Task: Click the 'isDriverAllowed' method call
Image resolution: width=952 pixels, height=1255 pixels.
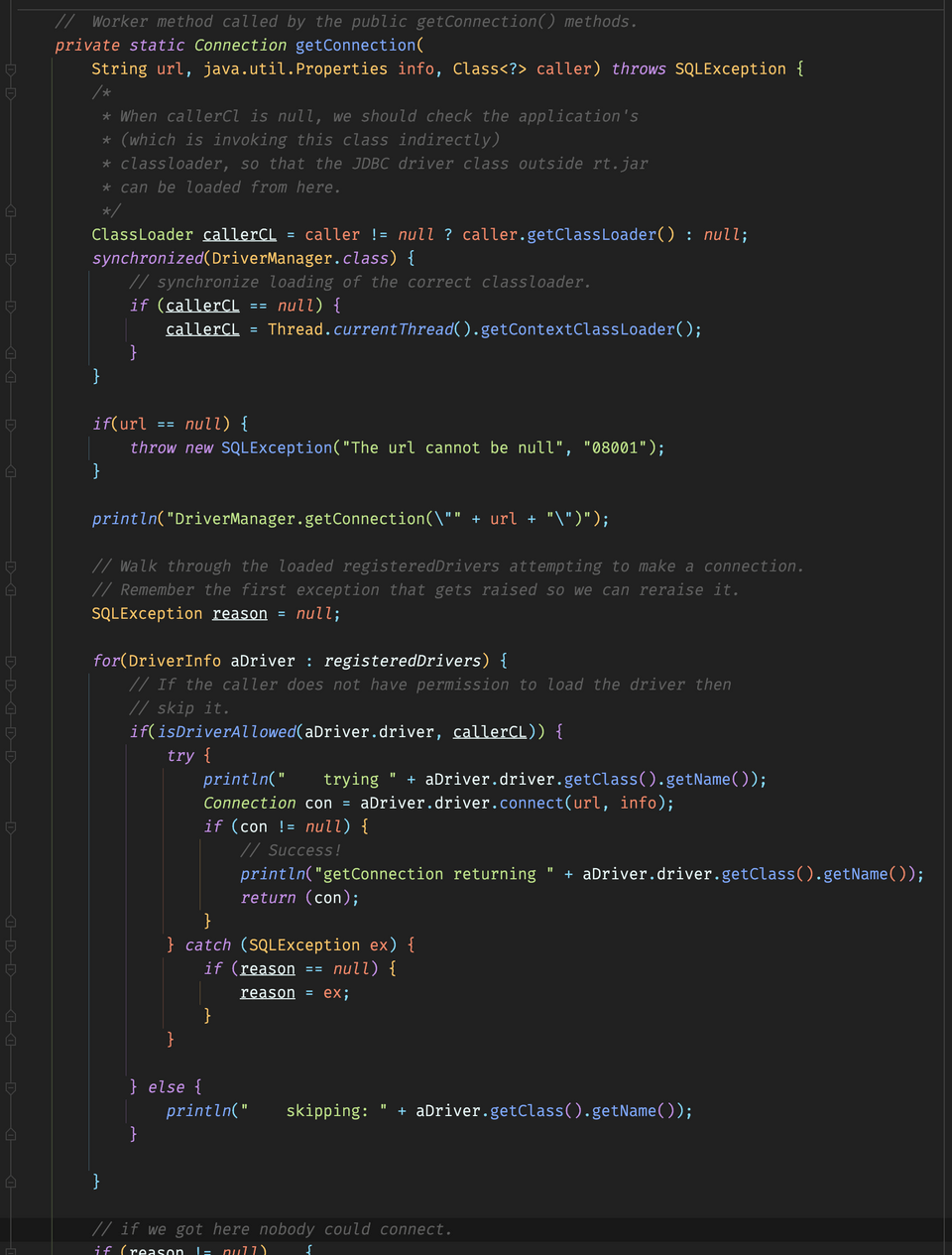Action: (226, 732)
